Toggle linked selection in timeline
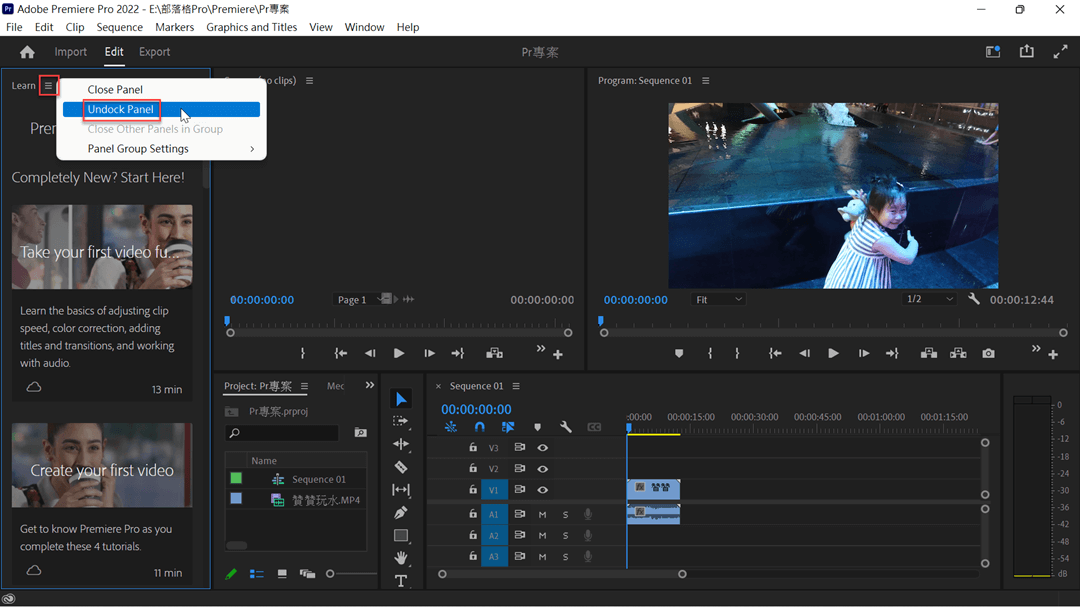This screenshot has width=1080, height=607. click(x=508, y=427)
